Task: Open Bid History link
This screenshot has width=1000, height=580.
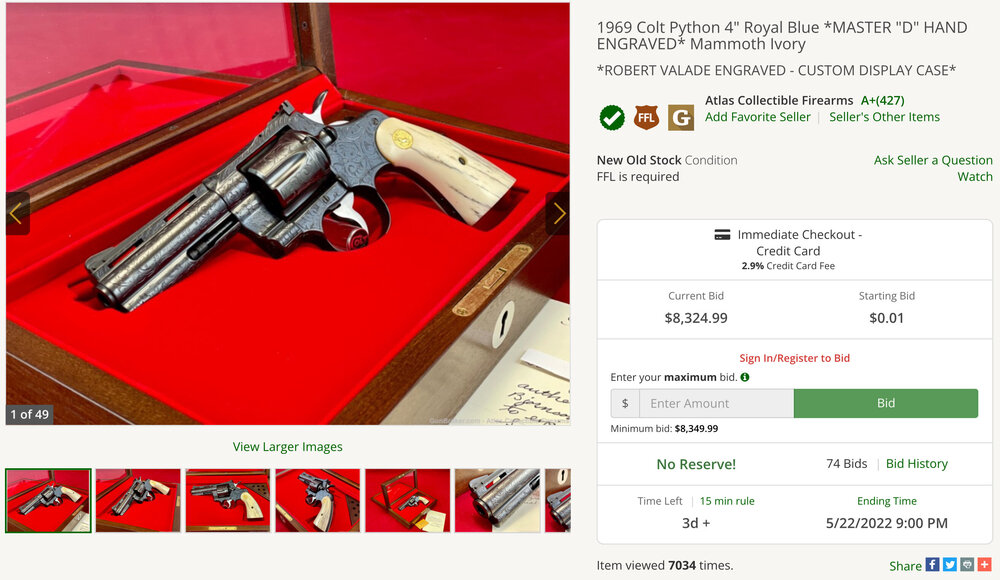Action: click(916, 464)
